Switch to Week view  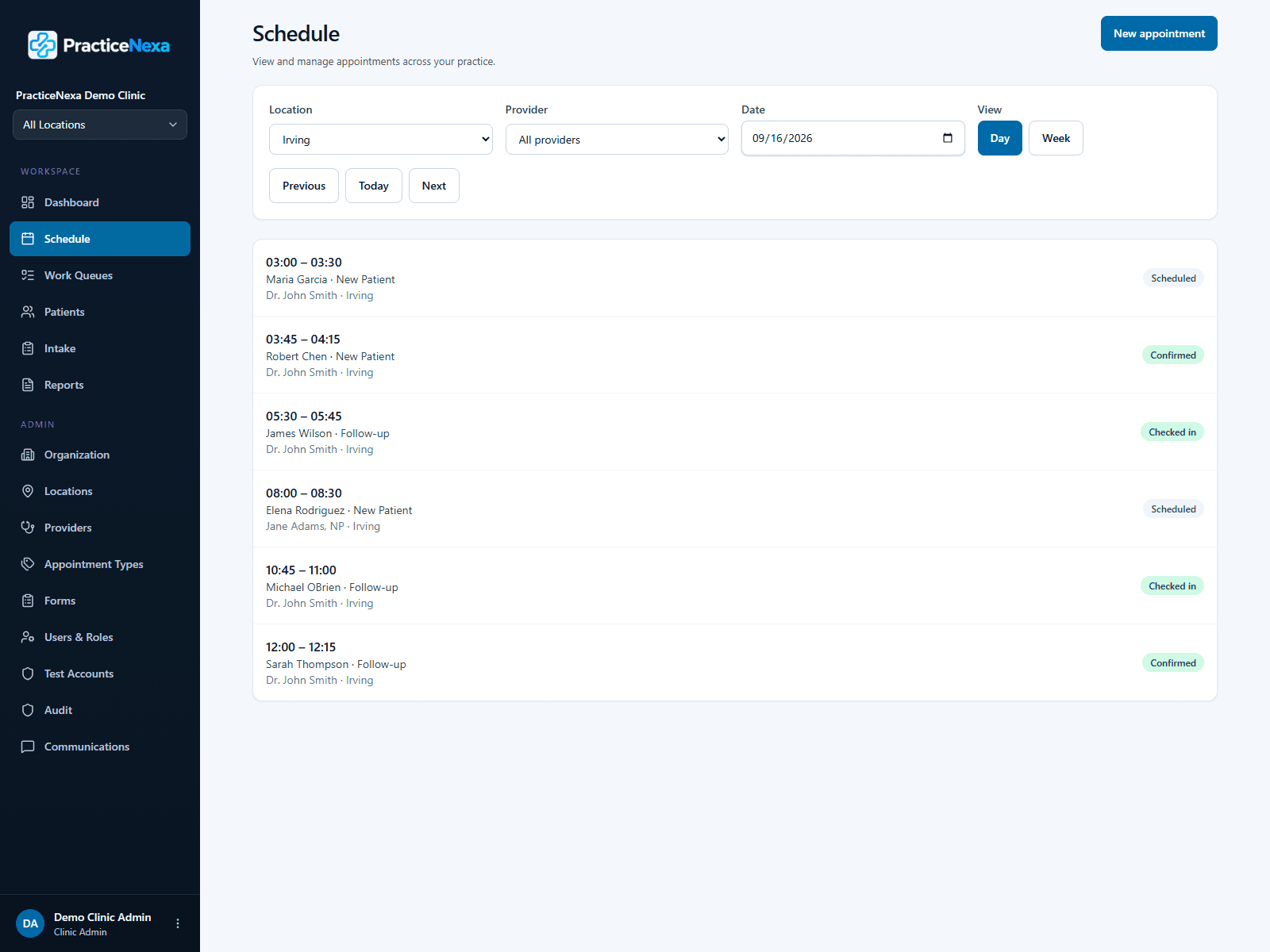click(x=1056, y=138)
